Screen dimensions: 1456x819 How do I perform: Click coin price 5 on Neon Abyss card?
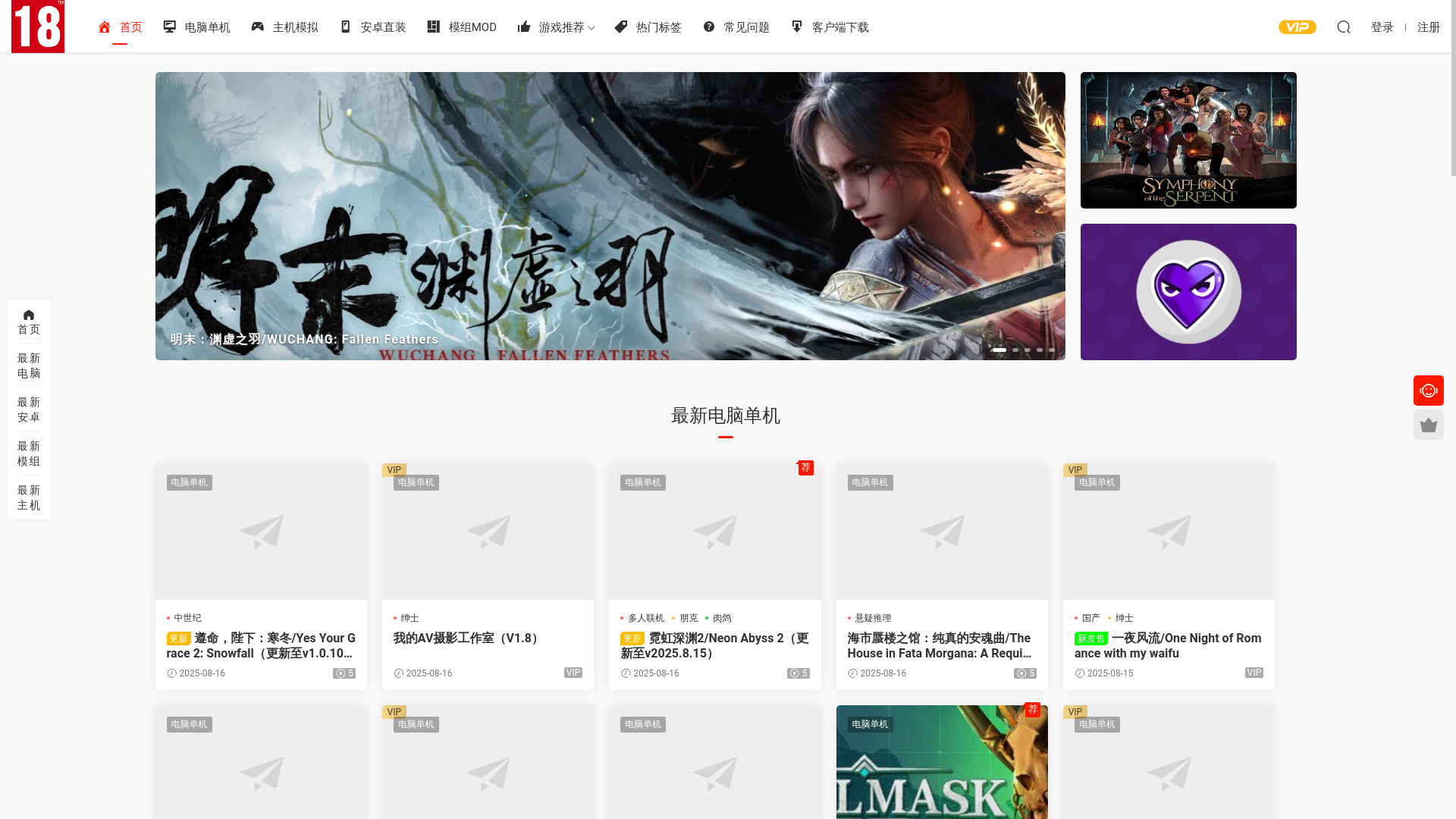coord(799,673)
